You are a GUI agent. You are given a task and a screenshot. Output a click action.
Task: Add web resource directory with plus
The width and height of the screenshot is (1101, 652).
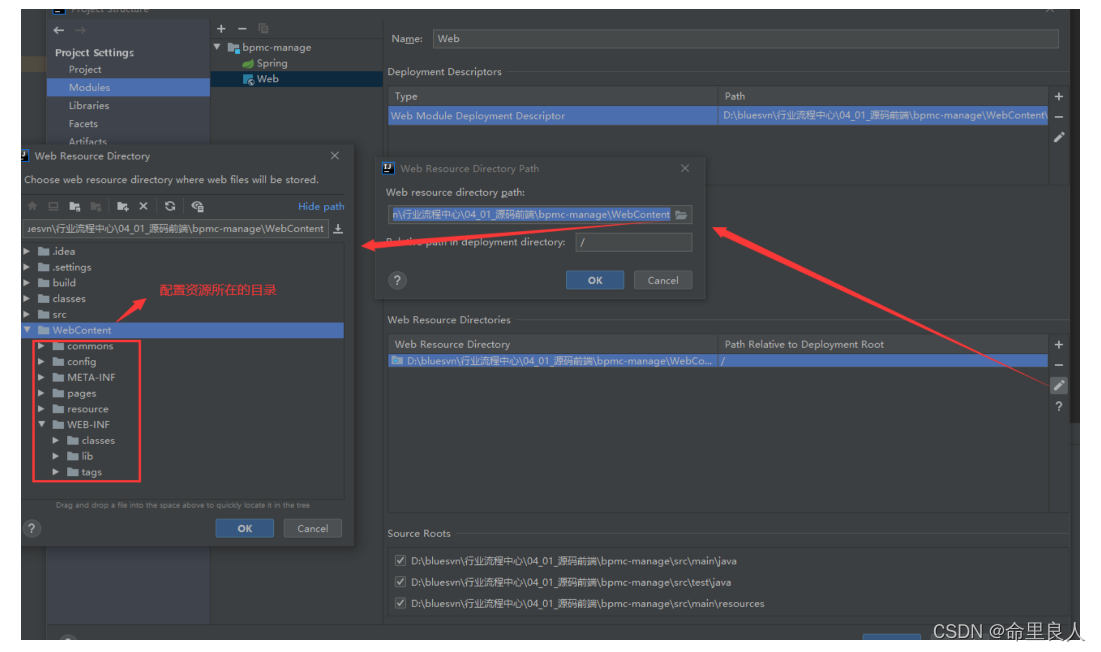coord(1059,345)
